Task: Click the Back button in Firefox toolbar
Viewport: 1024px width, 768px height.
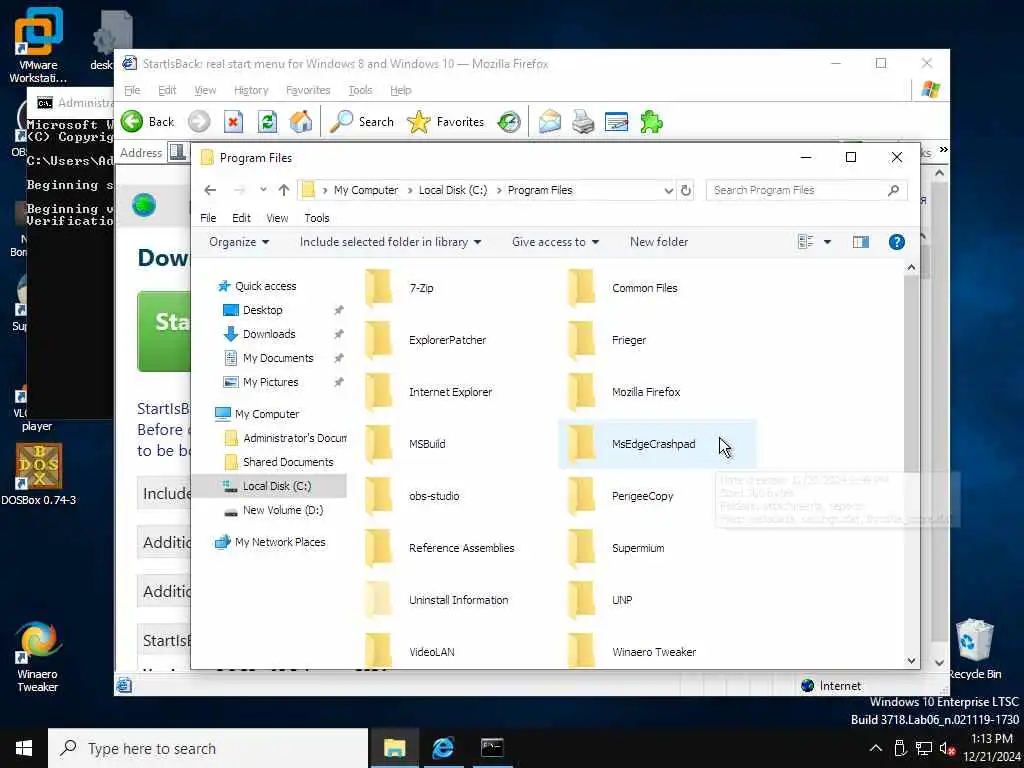Action: [x=148, y=121]
